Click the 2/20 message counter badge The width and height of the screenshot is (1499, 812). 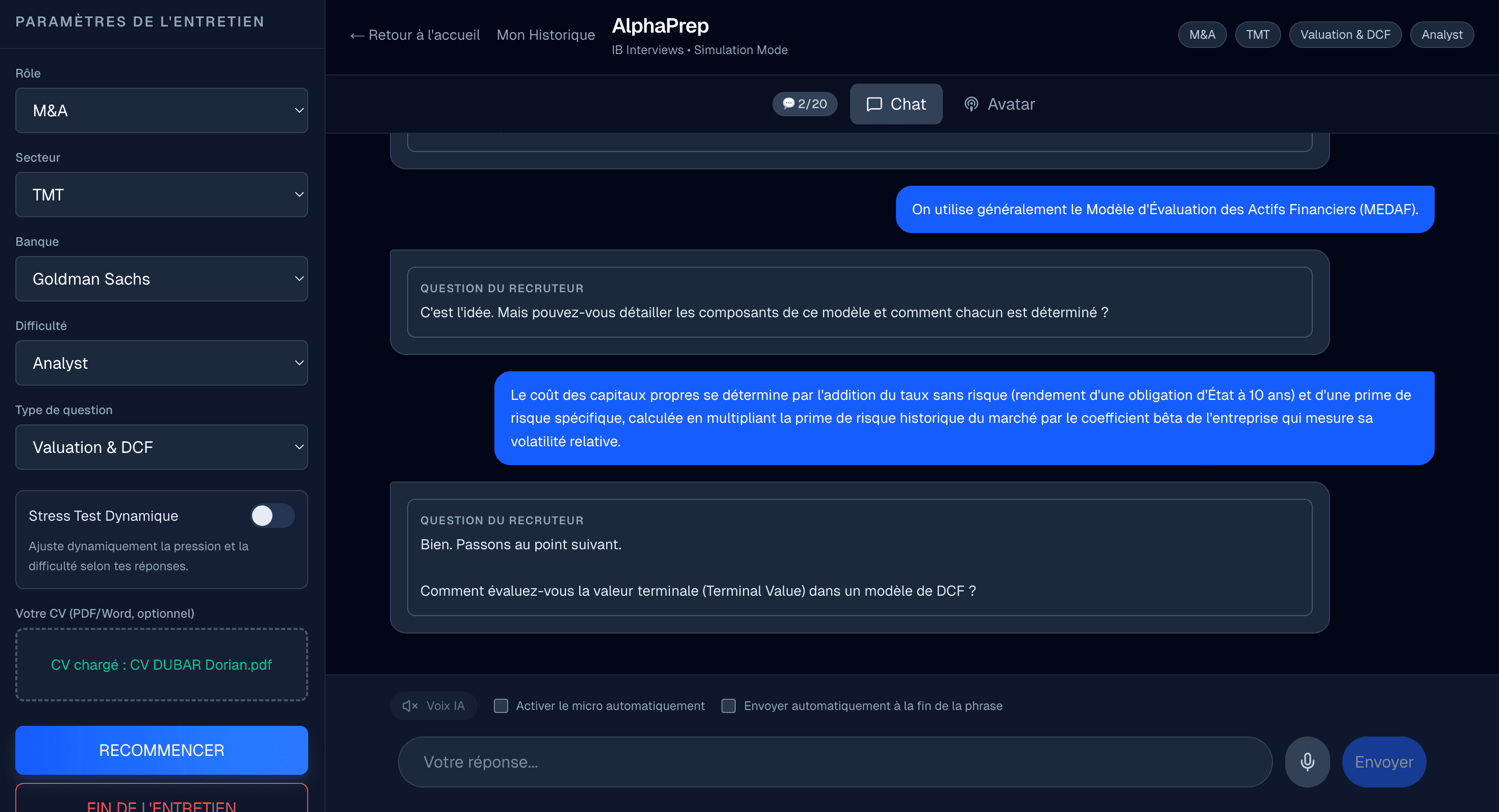[x=805, y=104]
